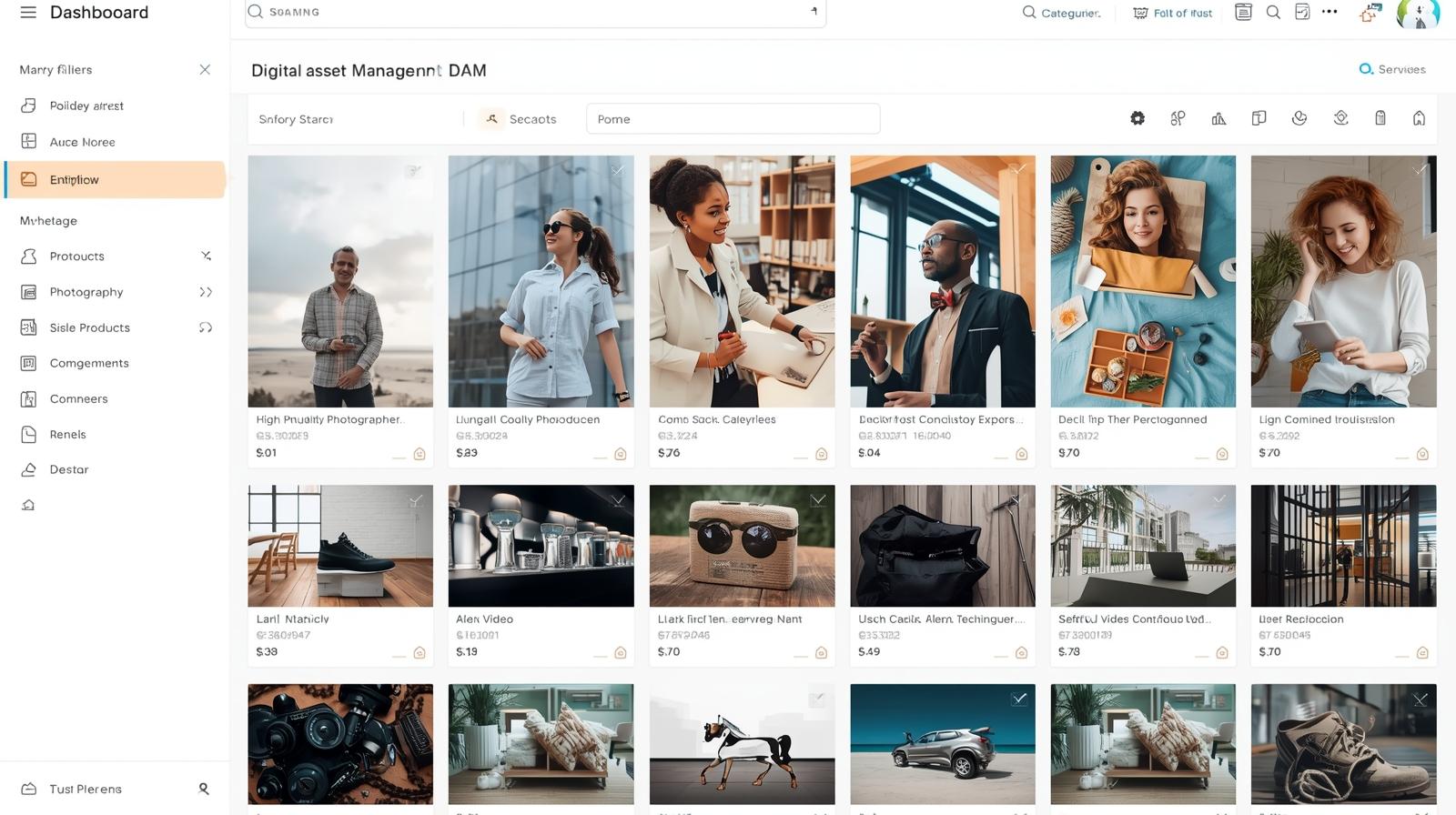The width and height of the screenshot is (1456, 815).
Task: Click the bag icon on High Pnuality Photographer card
Action: [x=420, y=454]
